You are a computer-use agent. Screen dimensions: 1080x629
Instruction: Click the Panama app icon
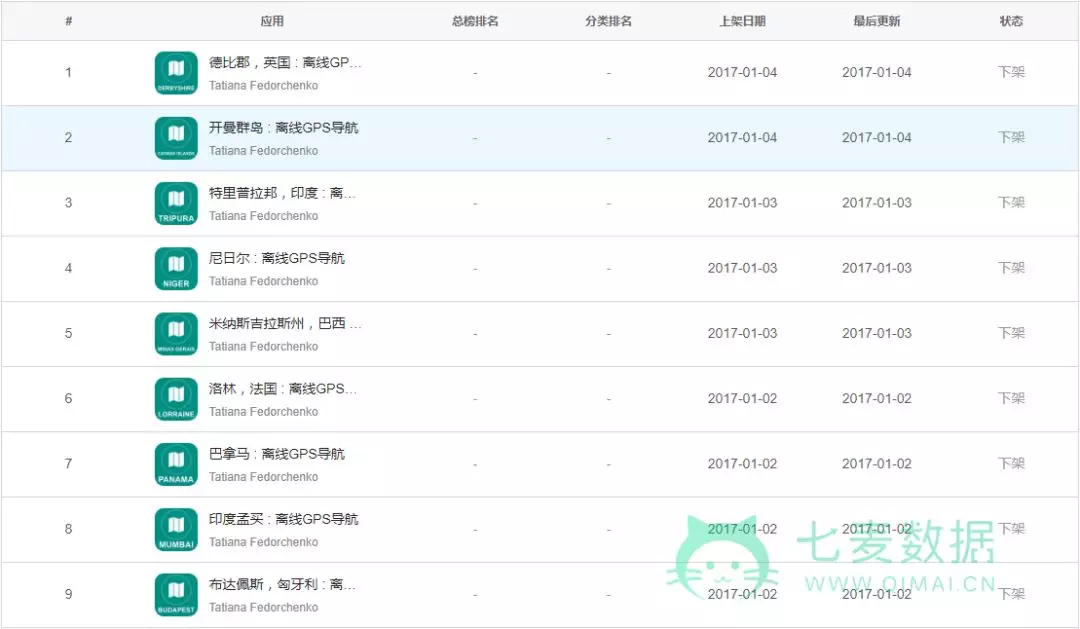coord(176,464)
